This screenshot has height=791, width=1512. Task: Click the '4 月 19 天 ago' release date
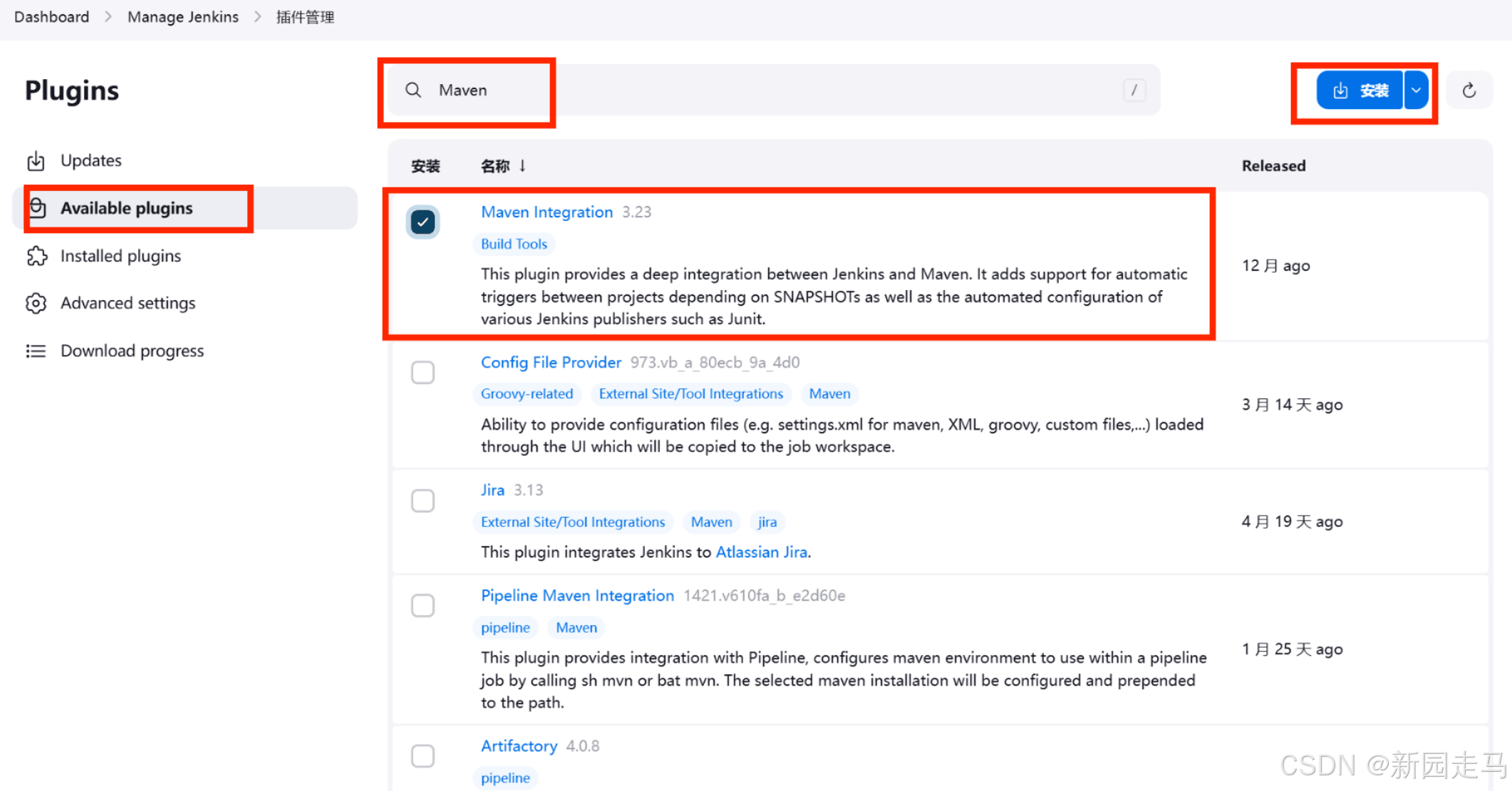point(1292,522)
